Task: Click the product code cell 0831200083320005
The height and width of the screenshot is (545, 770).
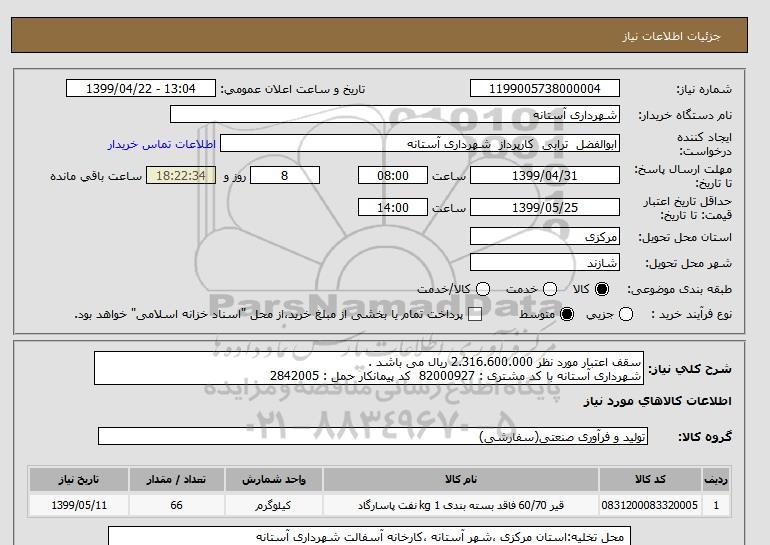Action: click(x=650, y=505)
